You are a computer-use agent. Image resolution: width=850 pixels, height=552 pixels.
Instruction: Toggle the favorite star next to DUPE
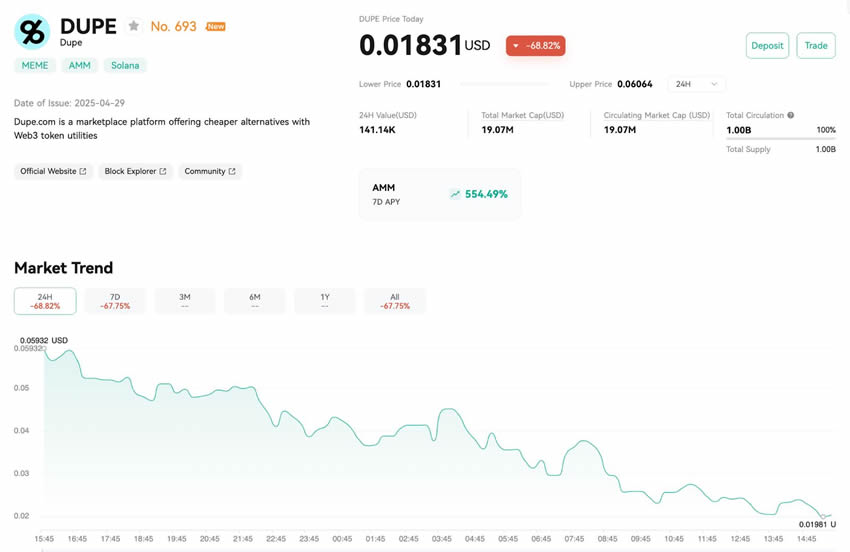pos(133,25)
